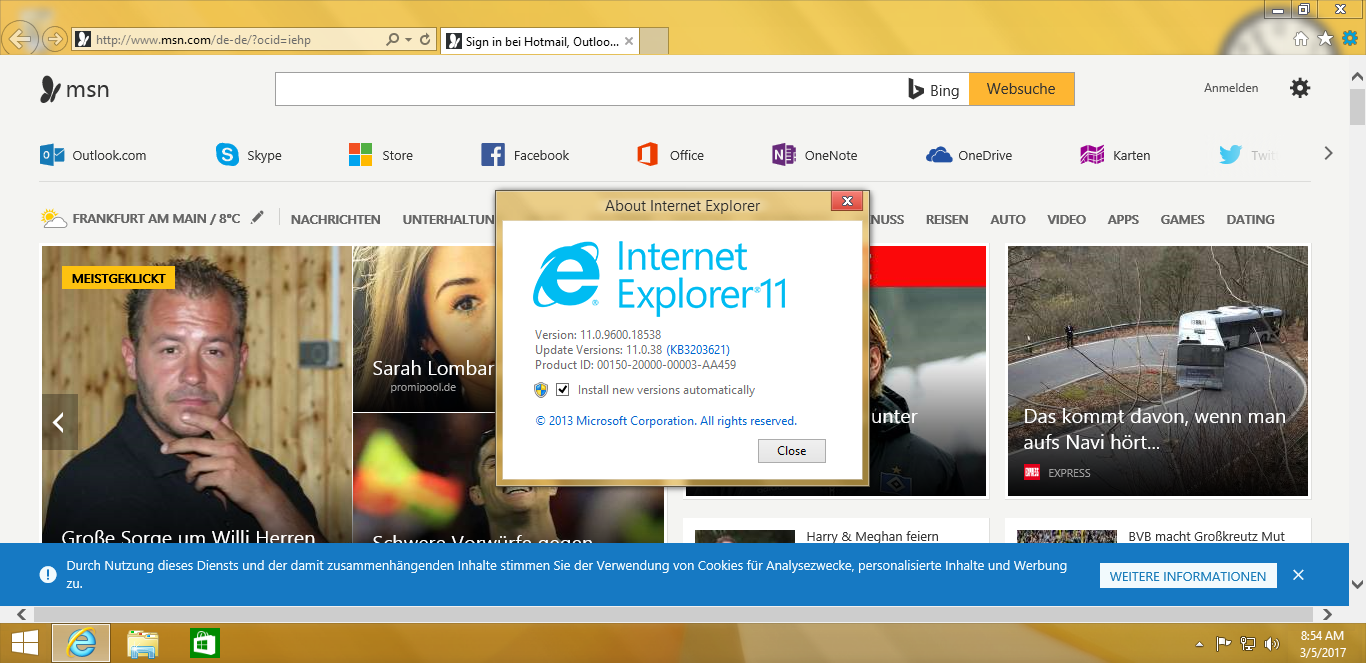The width and height of the screenshot is (1366, 663).
Task: Click the Websuche button
Action: point(1021,89)
